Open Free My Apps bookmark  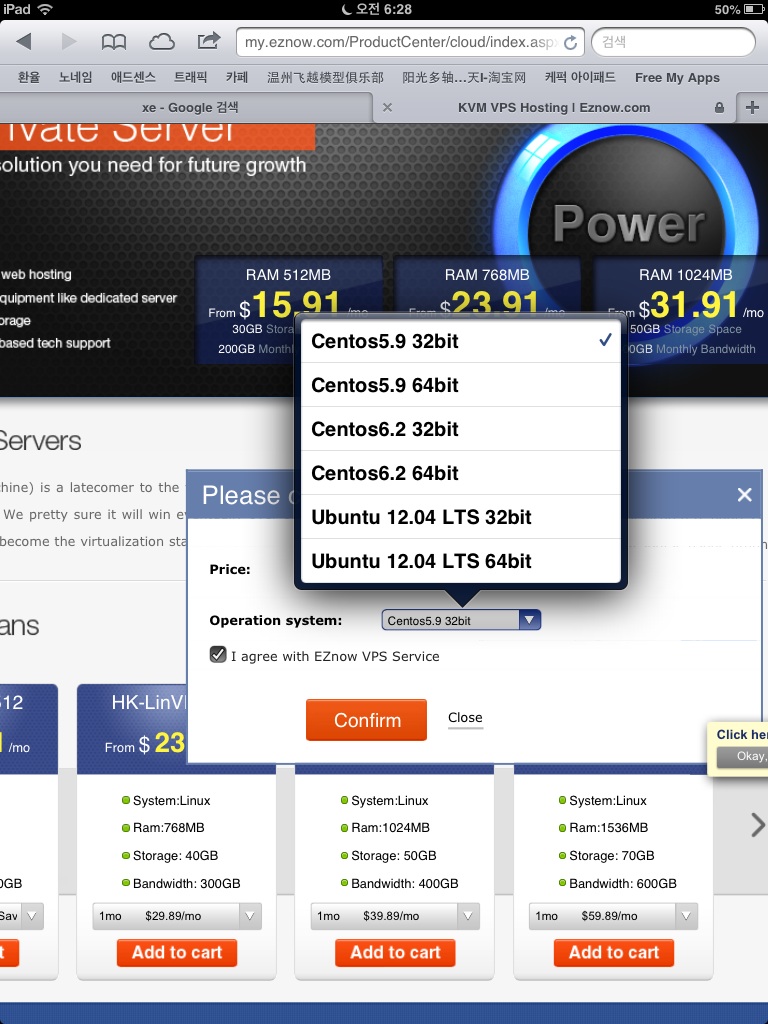[677, 78]
